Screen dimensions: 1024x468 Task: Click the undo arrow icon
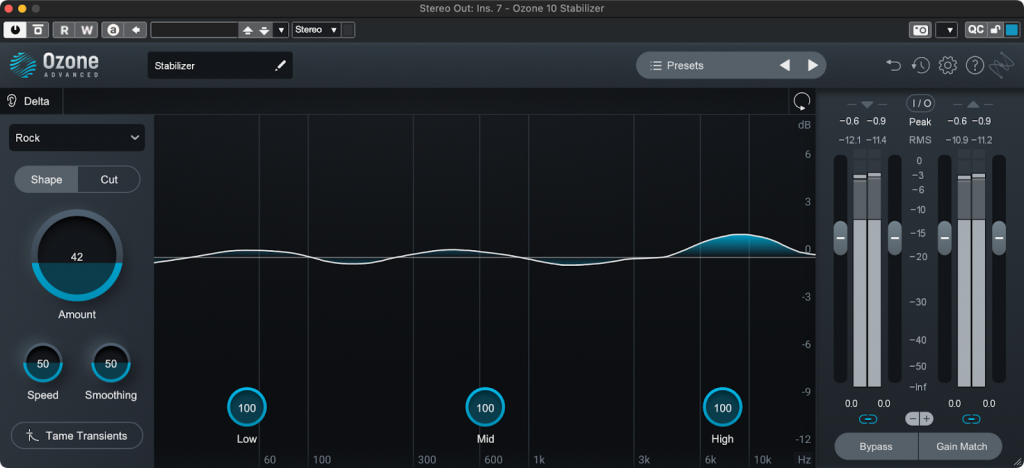[x=893, y=65]
